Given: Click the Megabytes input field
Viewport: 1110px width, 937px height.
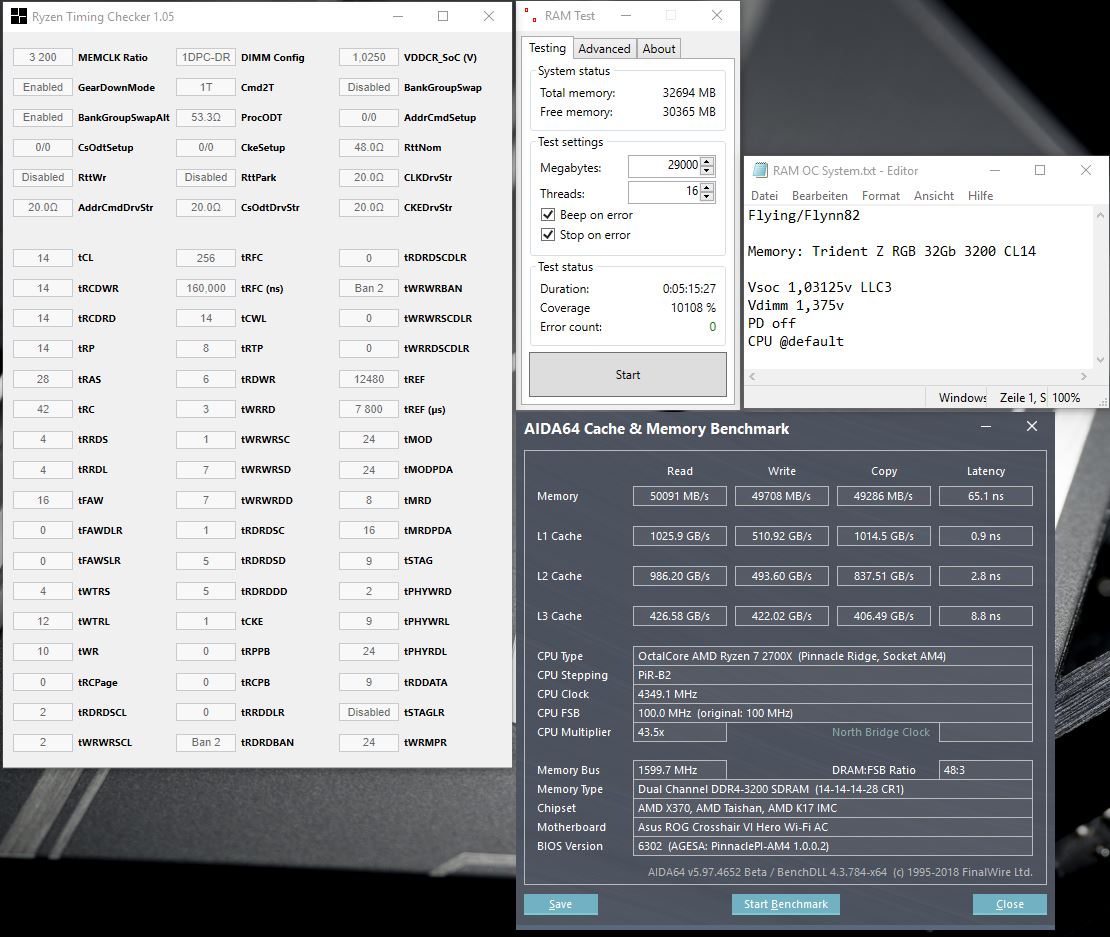Looking at the screenshot, I should click(x=664, y=166).
